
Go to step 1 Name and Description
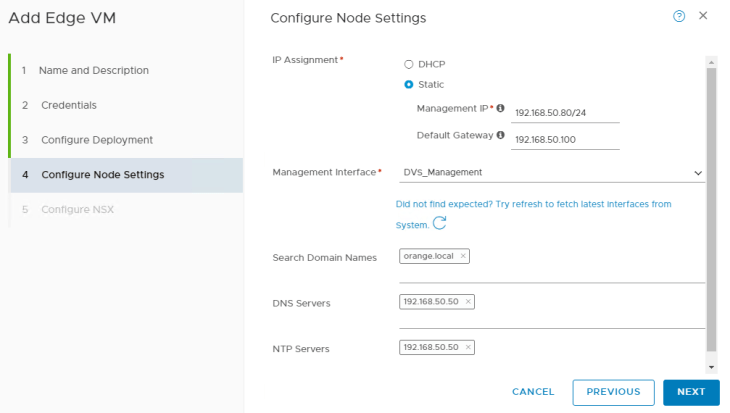coord(93,71)
